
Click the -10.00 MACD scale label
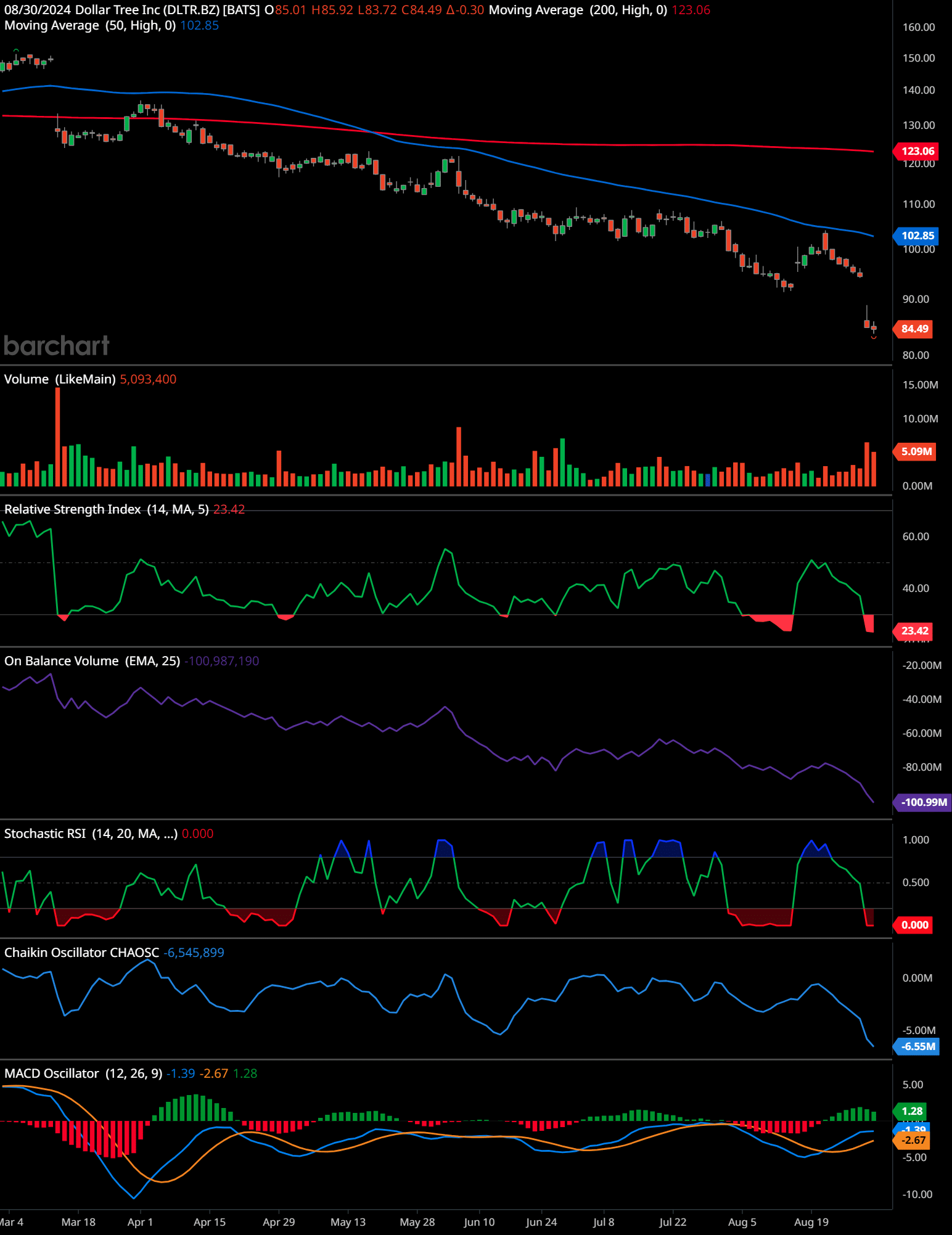[917, 1194]
